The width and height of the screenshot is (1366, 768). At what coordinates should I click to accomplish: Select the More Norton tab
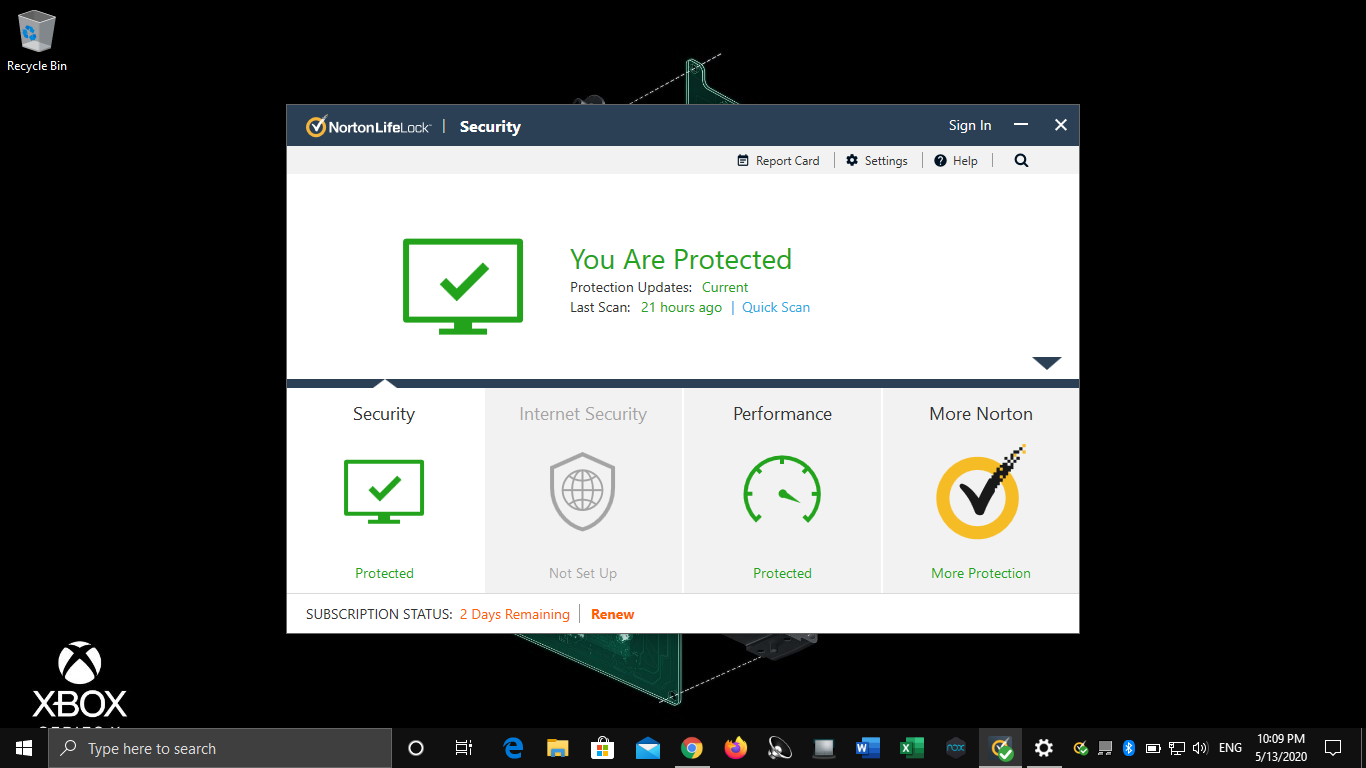pyautogui.click(x=981, y=491)
